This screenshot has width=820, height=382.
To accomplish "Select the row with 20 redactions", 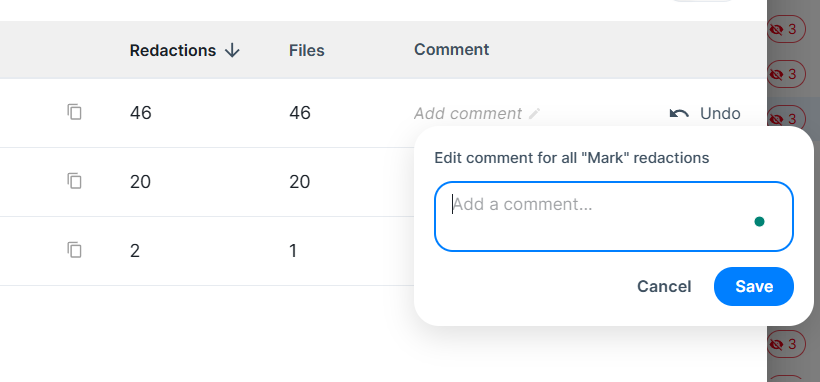I will [x=383, y=182].
